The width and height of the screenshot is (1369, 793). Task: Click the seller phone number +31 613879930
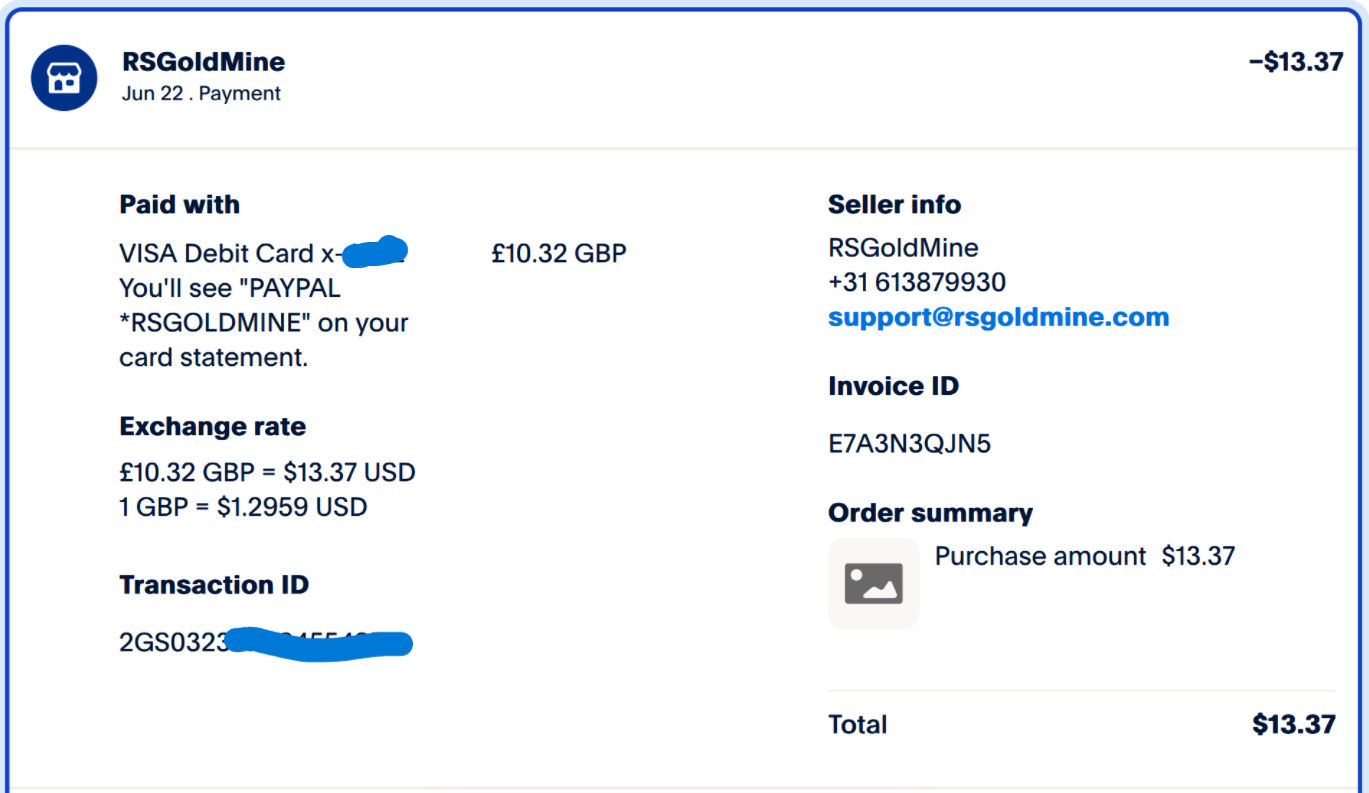[916, 283]
